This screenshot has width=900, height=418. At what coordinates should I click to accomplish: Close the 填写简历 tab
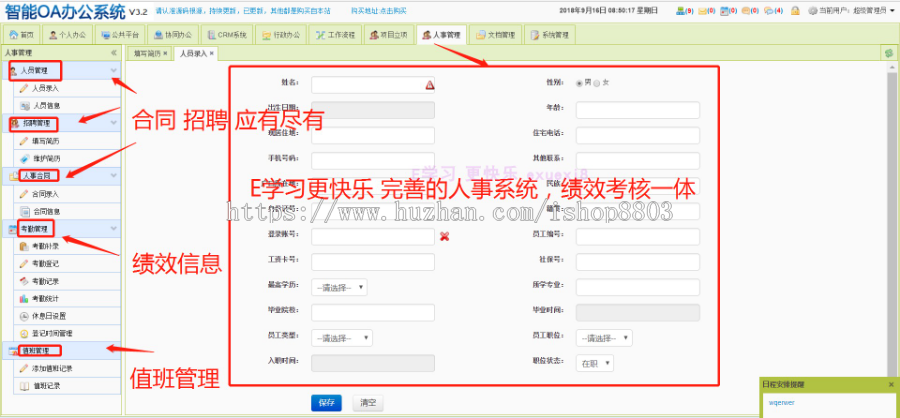tap(165, 52)
